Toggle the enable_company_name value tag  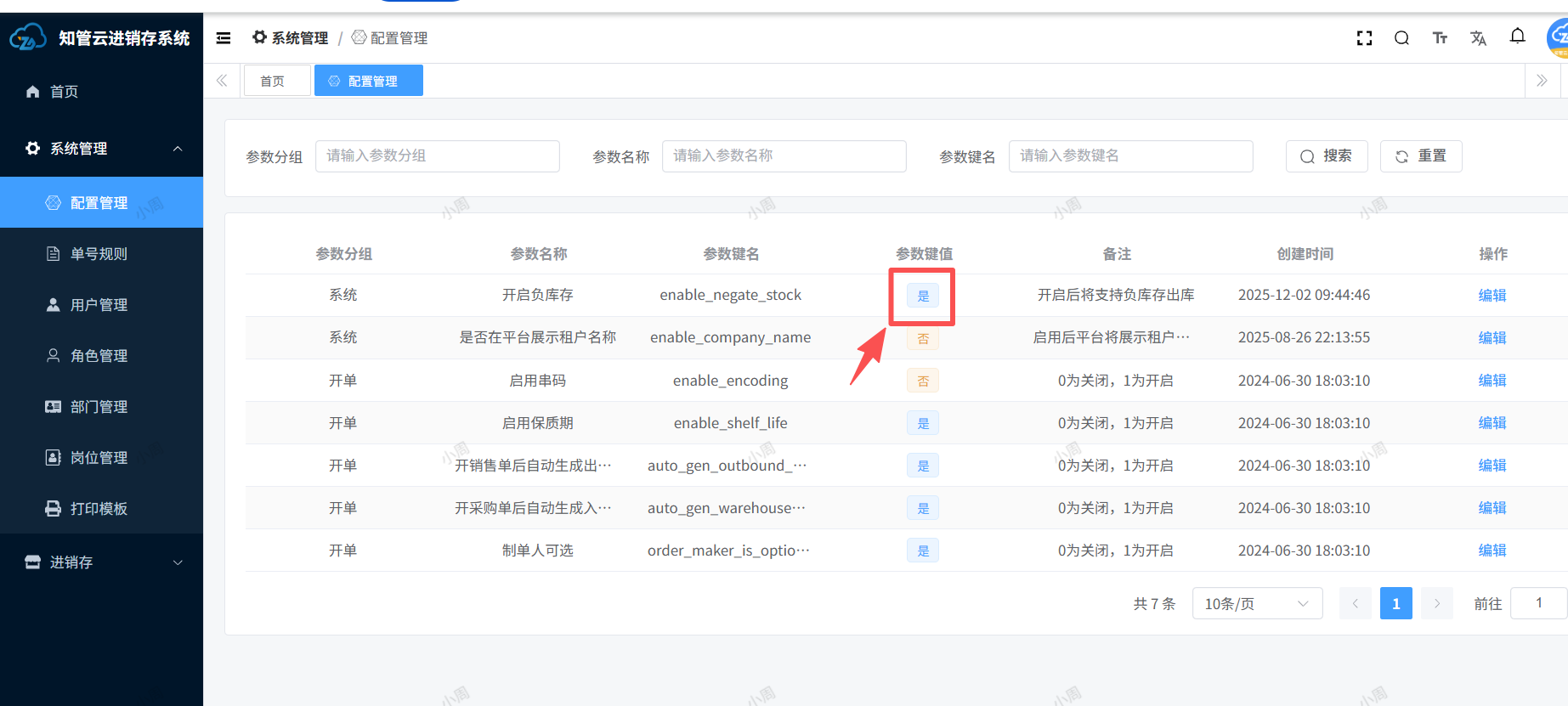tap(923, 338)
